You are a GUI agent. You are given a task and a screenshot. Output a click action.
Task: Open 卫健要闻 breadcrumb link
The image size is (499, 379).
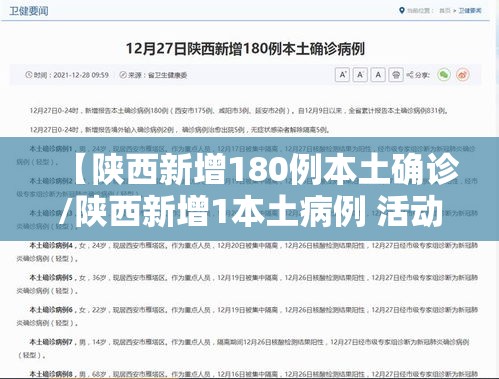(470, 11)
